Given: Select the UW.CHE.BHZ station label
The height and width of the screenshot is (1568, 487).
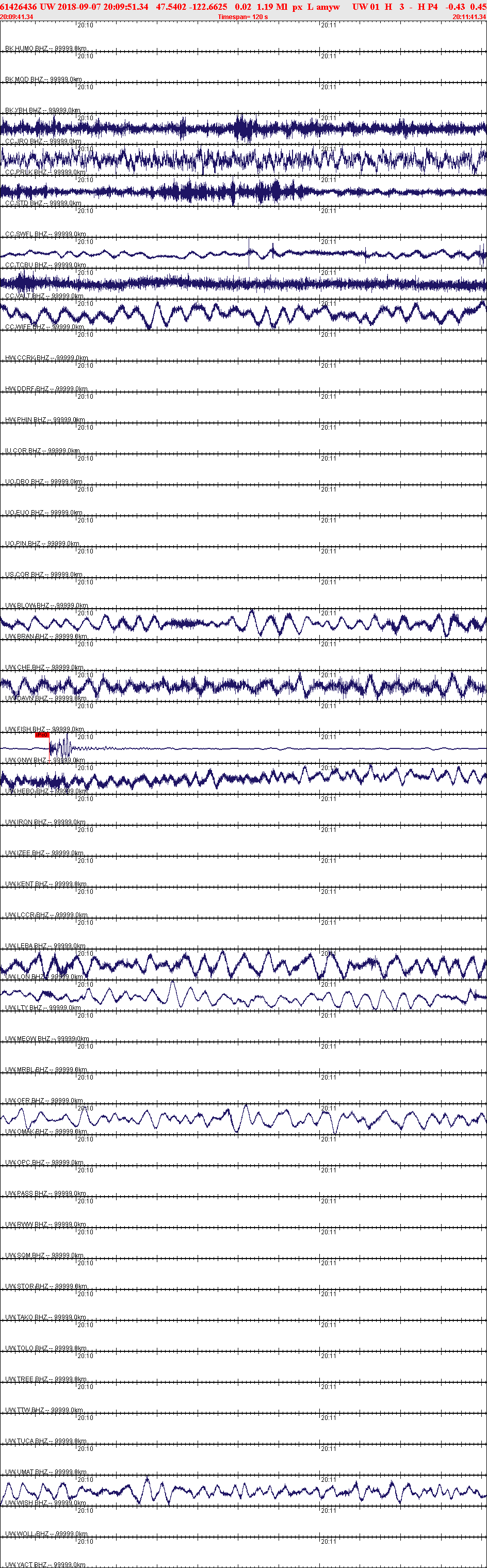Looking at the screenshot, I should [x=44, y=667].
